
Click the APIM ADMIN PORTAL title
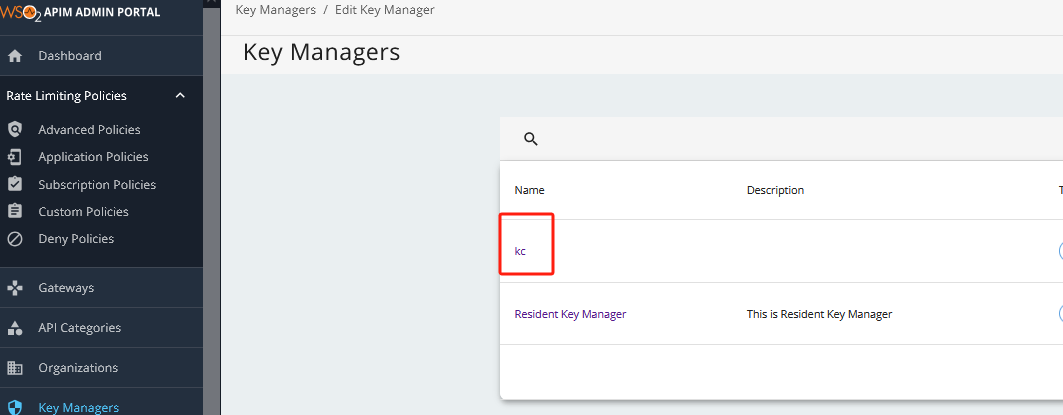click(102, 12)
